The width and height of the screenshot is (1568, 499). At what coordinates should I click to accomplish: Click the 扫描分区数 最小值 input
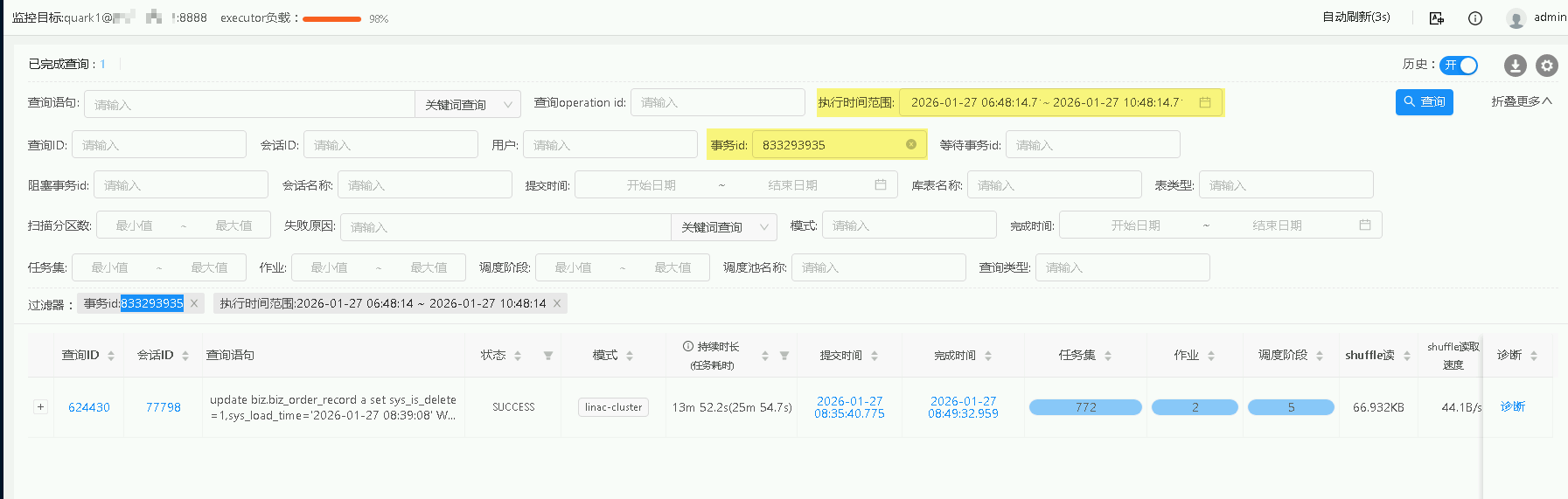click(x=135, y=225)
